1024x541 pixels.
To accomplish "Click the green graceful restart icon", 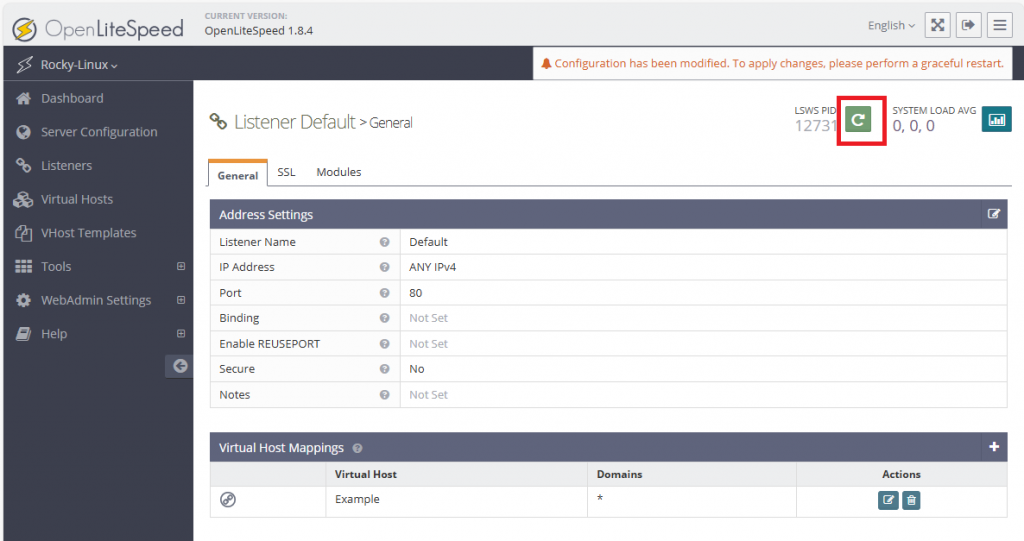I will point(858,119).
